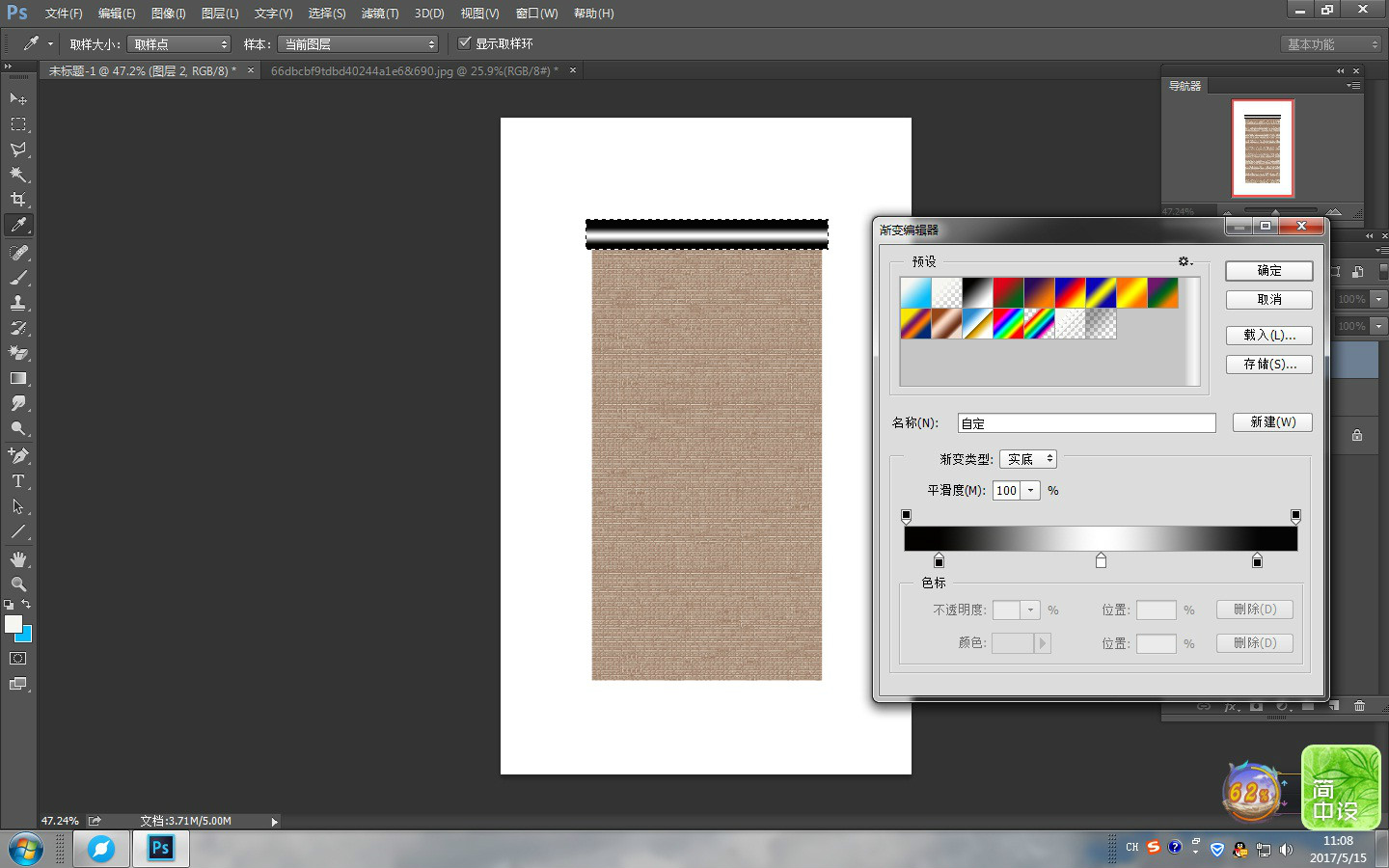
Task: Toggle Quick Mask mode
Action: pyautogui.click(x=18, y=659)
